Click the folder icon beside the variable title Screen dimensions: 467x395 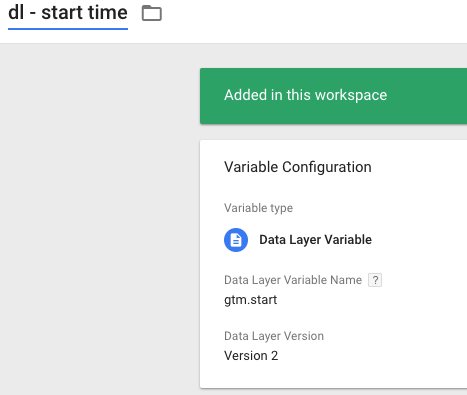coord(152,13)
